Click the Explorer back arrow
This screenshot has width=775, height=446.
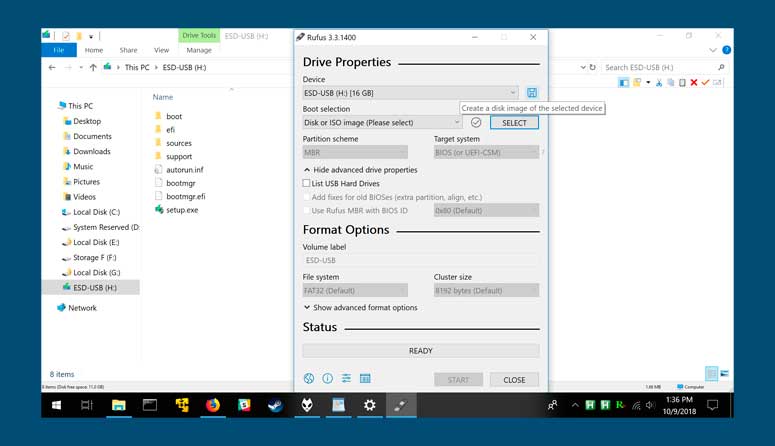point(52,67)
